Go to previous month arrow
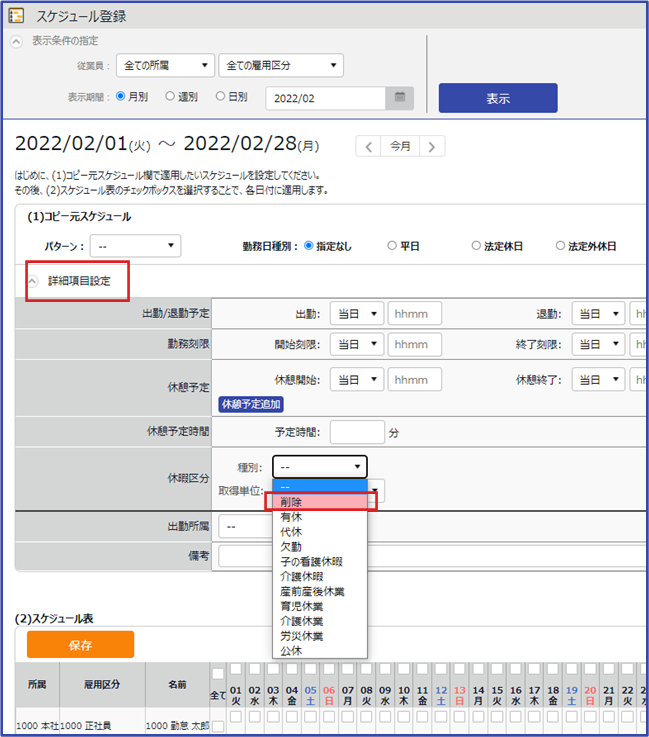The width and height of the screenshot is (649, 737). (x=368, y=147)
